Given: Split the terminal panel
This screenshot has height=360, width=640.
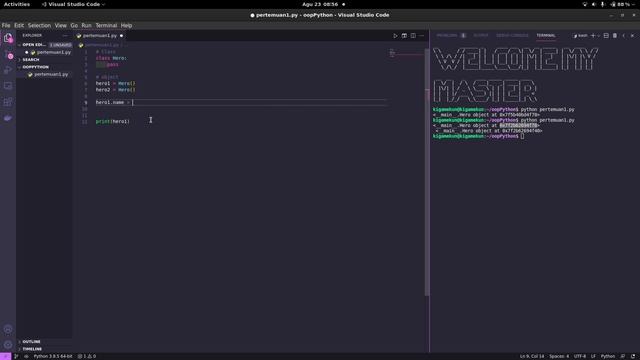Looking at the screenshot, I should point(606,36).
